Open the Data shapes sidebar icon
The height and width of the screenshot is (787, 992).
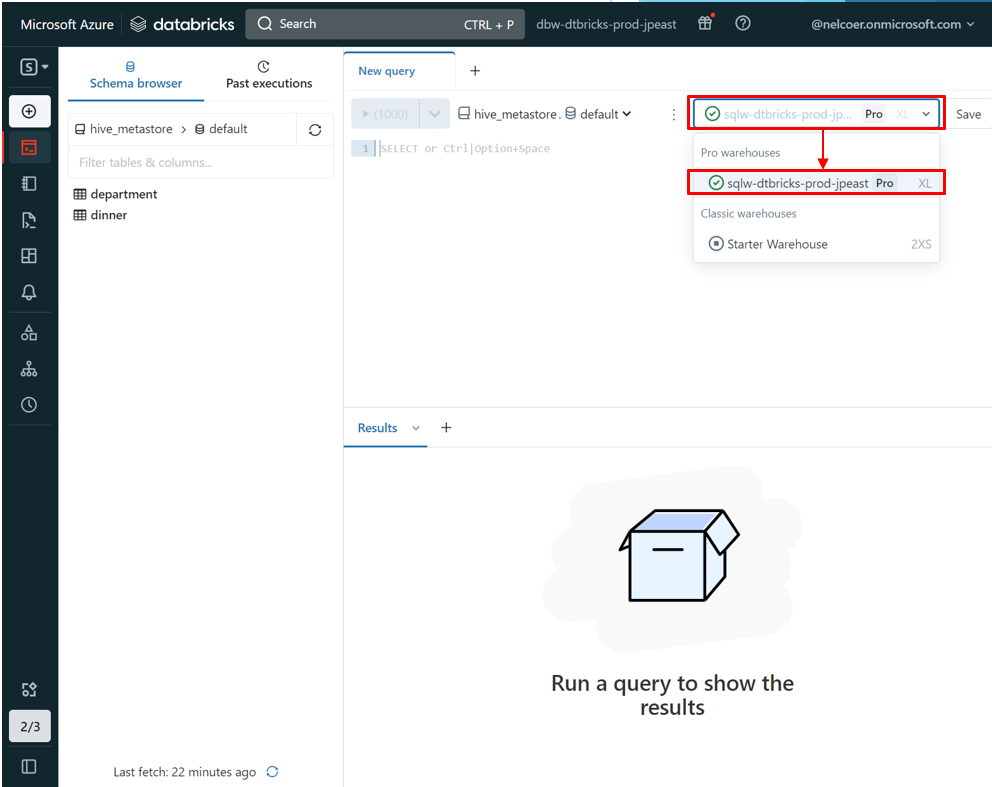pos(29,333)
